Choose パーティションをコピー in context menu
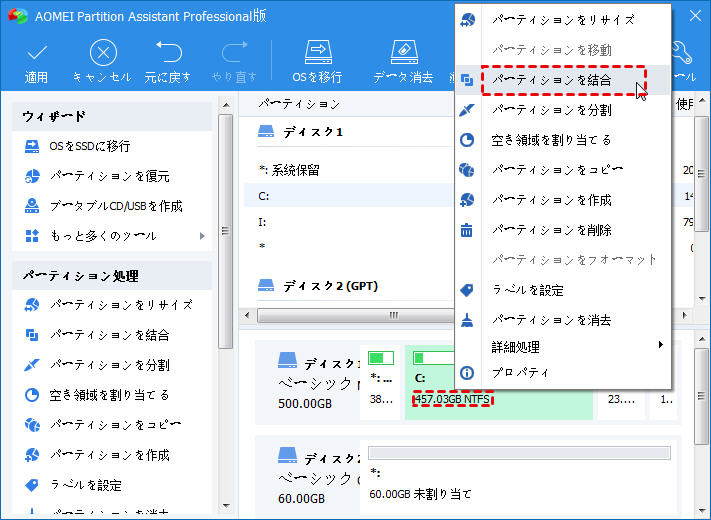This screenshot has width=711, height=520. [x=563, y=170]
